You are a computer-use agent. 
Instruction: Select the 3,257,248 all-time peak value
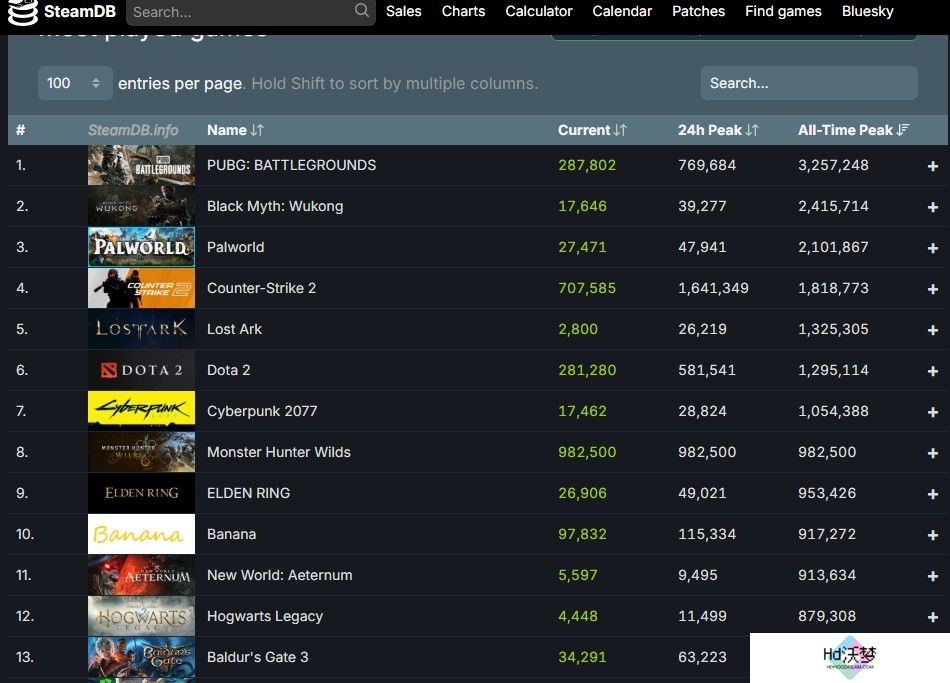pyautogui.click(x=833, y=165)
